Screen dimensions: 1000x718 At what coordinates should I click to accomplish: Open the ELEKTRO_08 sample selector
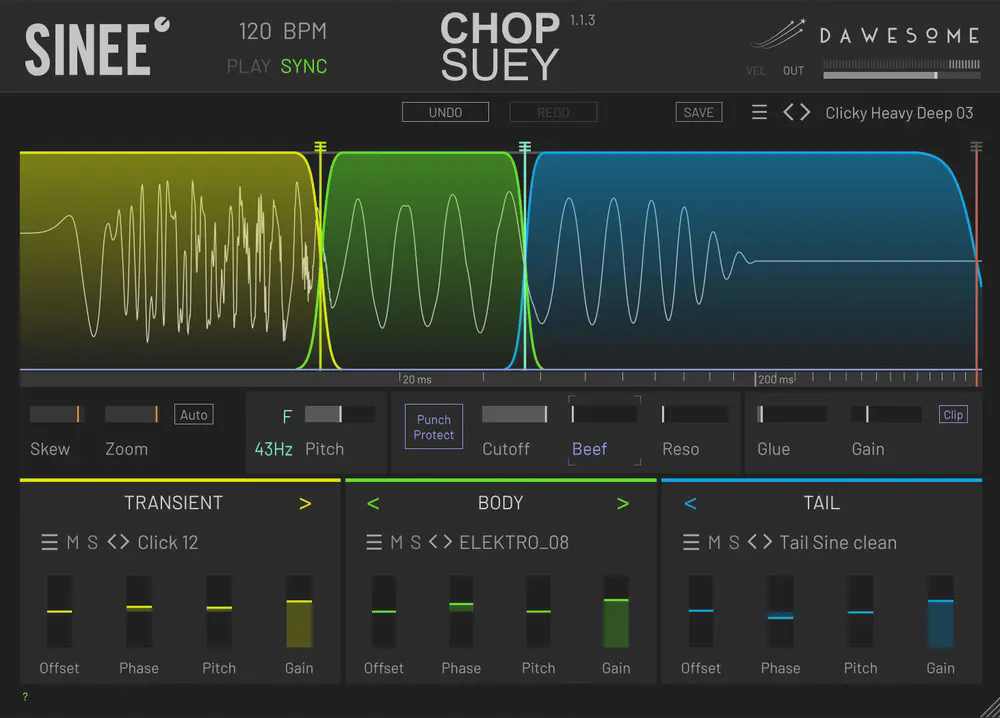[x=513, y=542]
